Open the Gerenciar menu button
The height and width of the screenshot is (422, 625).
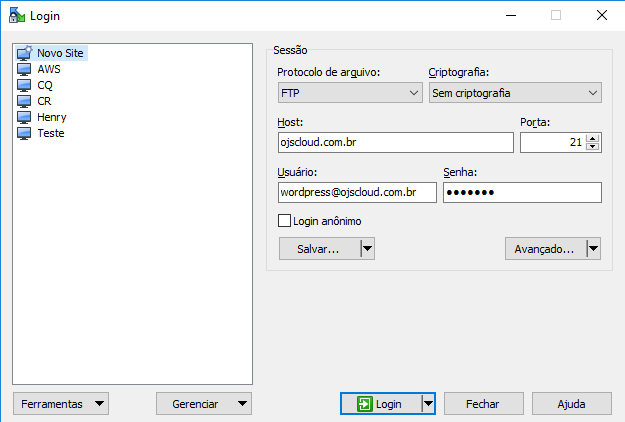(204, 404)
